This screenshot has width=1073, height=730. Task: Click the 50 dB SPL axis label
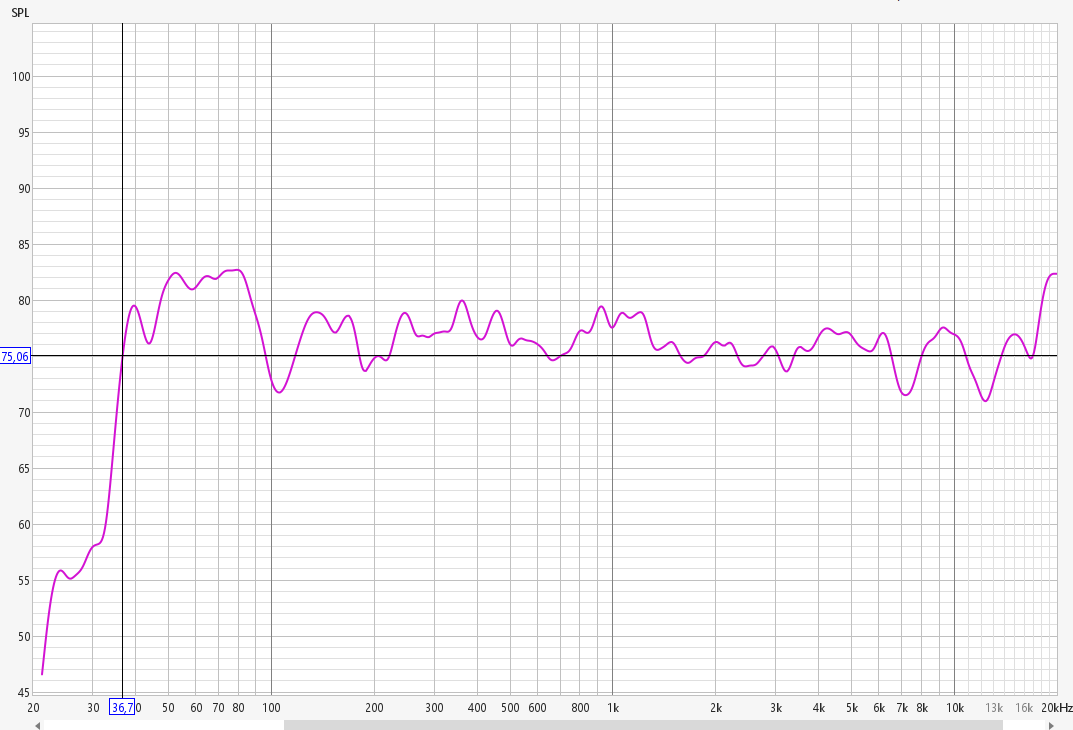point(19,637)
